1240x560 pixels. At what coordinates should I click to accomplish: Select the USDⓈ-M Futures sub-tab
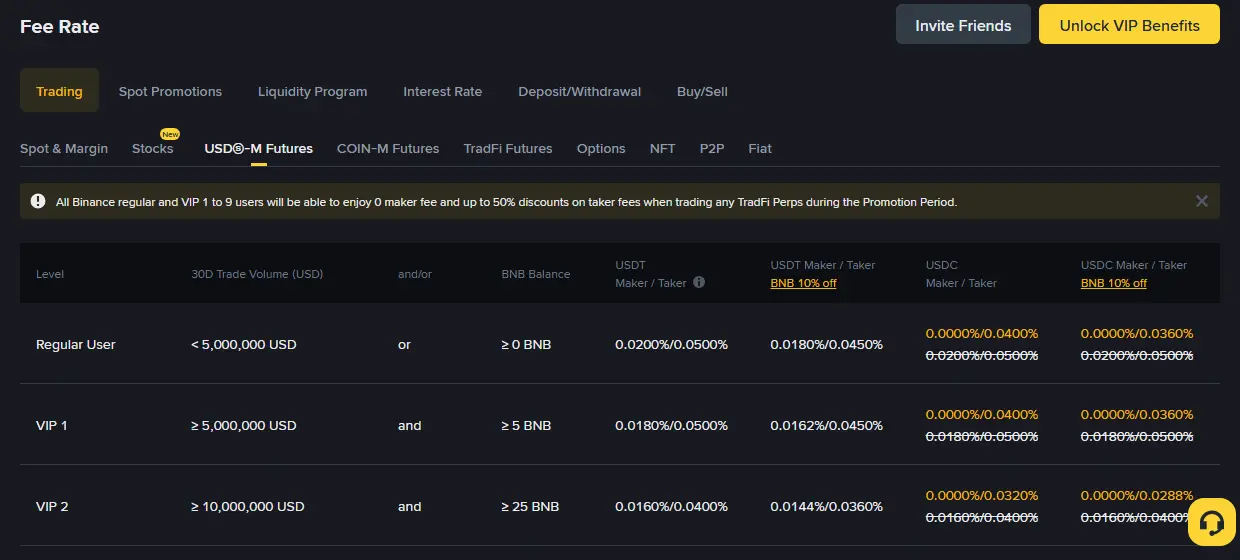258,148
